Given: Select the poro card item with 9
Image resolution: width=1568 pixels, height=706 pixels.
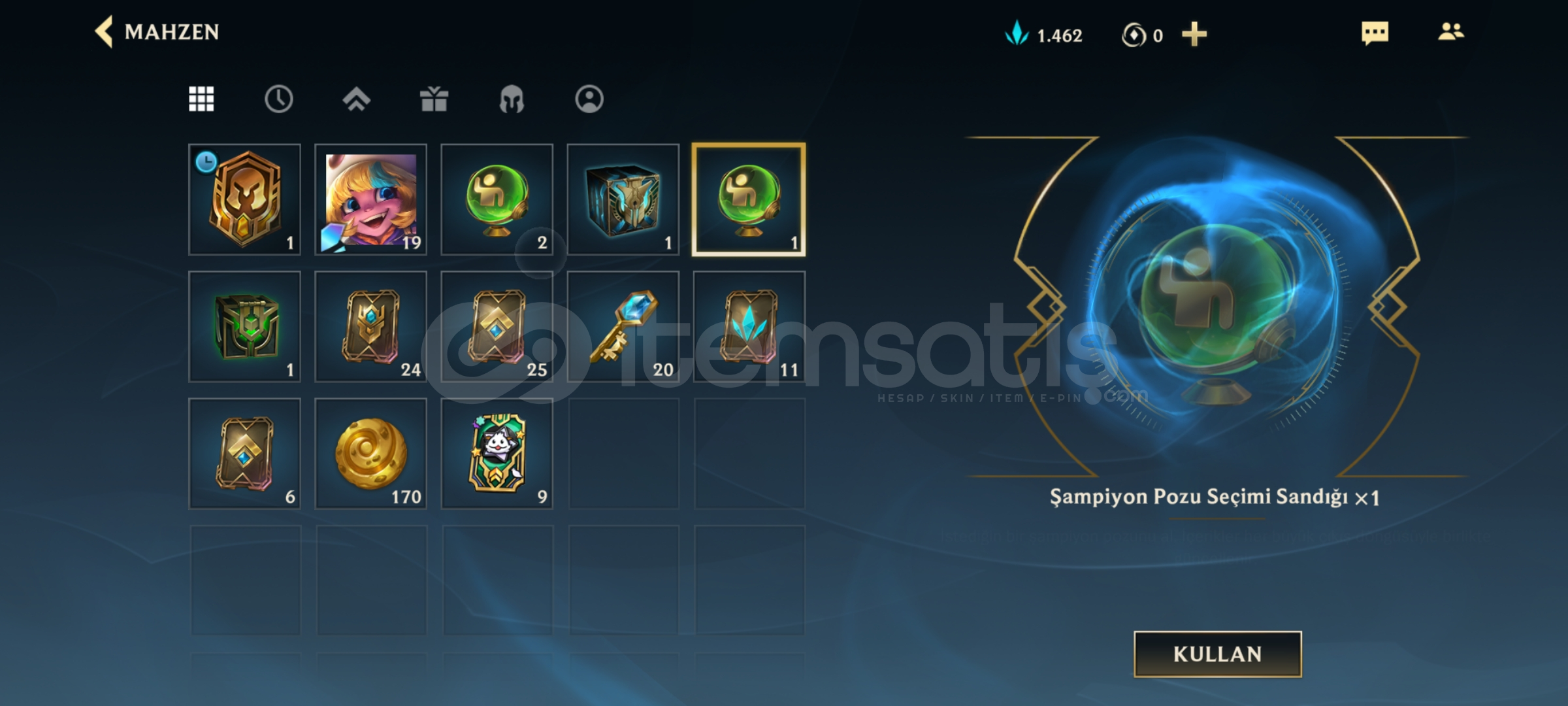Looking at the screenshot, I should 497,453.
